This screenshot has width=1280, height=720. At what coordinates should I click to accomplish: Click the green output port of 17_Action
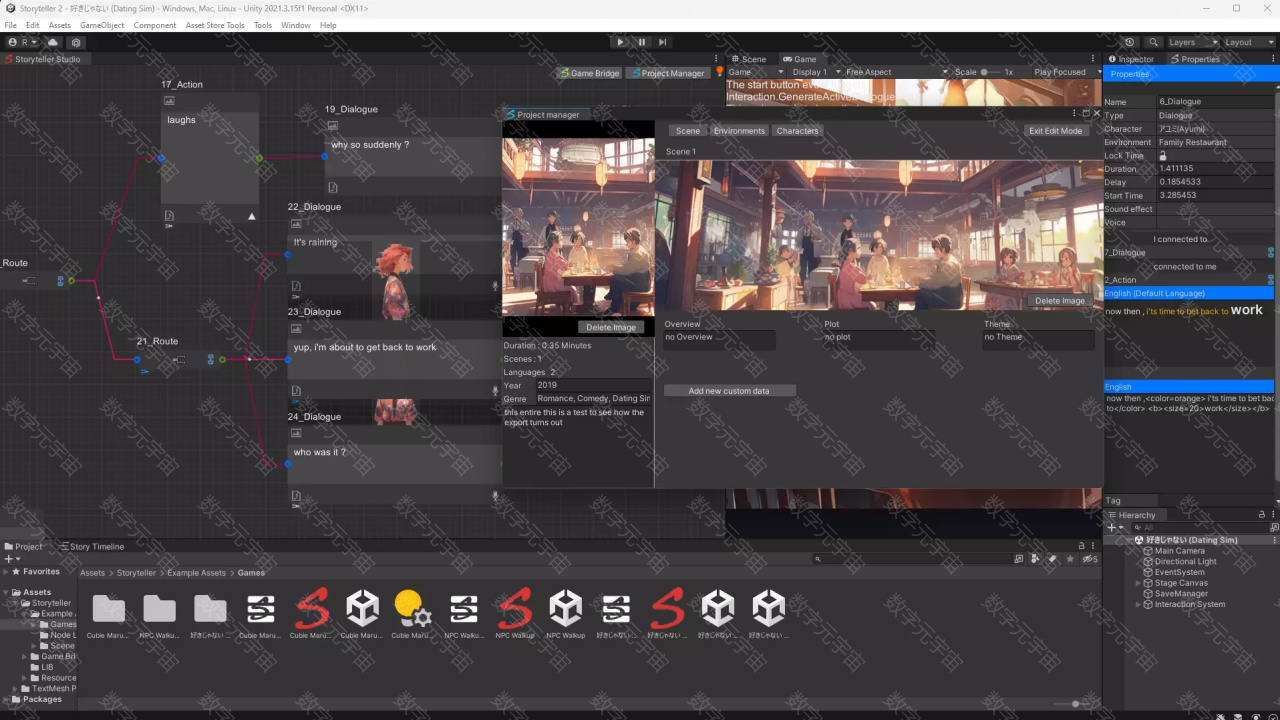click(259, 158)
